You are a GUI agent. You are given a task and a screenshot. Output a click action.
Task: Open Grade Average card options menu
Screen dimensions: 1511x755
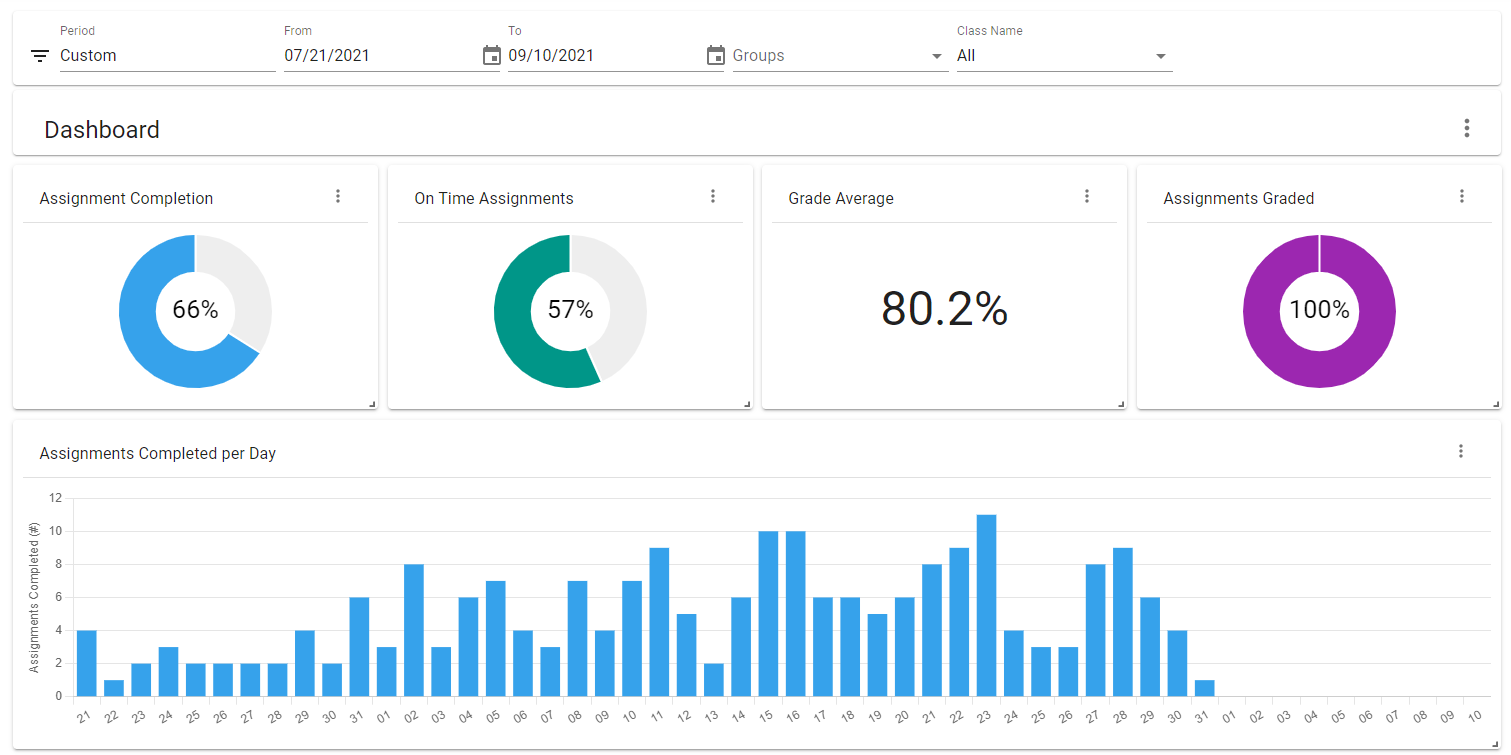click(1087, 196)
